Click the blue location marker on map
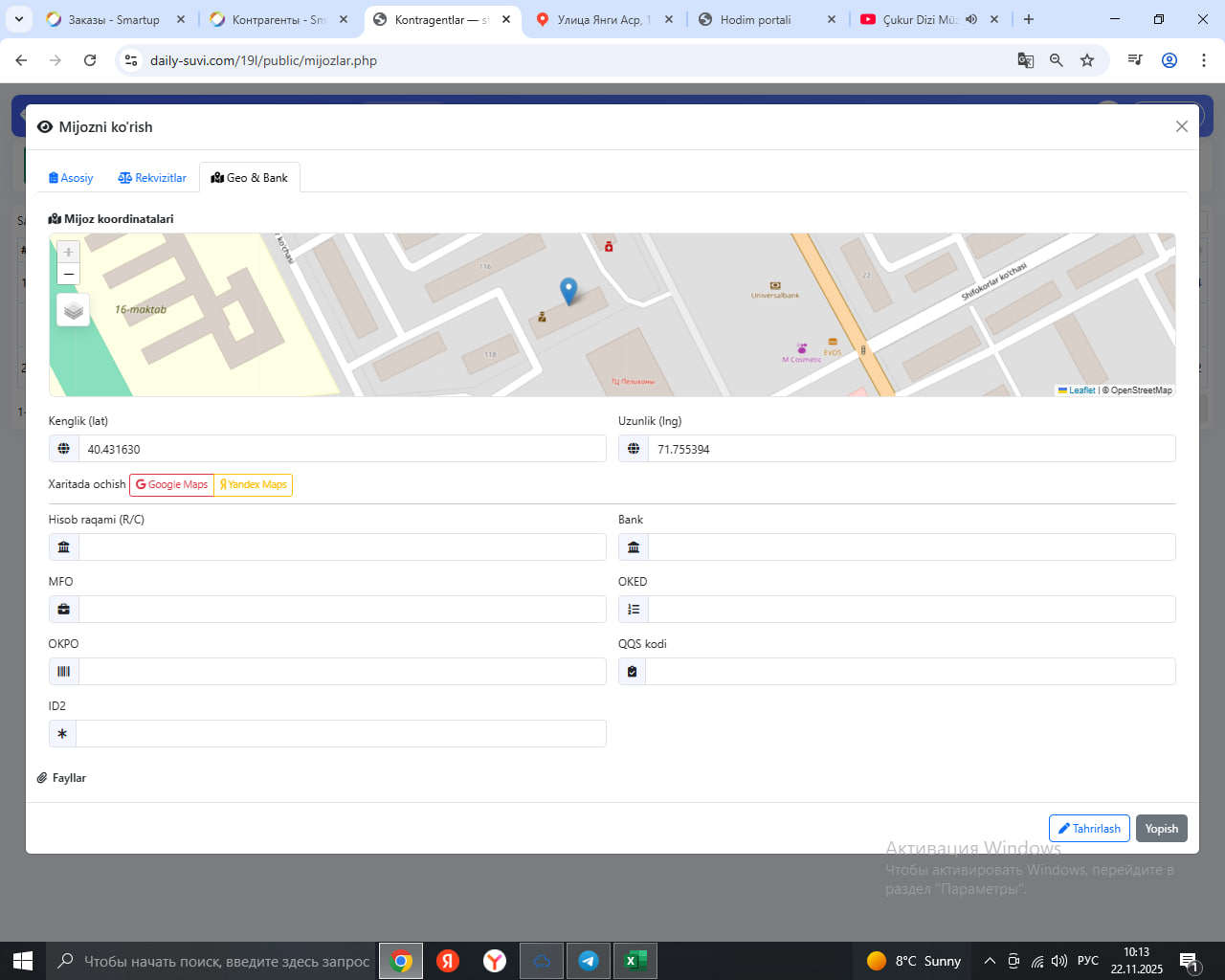Image resolution: width=1225 pixels, height=980 pixels. coord(568,290)
